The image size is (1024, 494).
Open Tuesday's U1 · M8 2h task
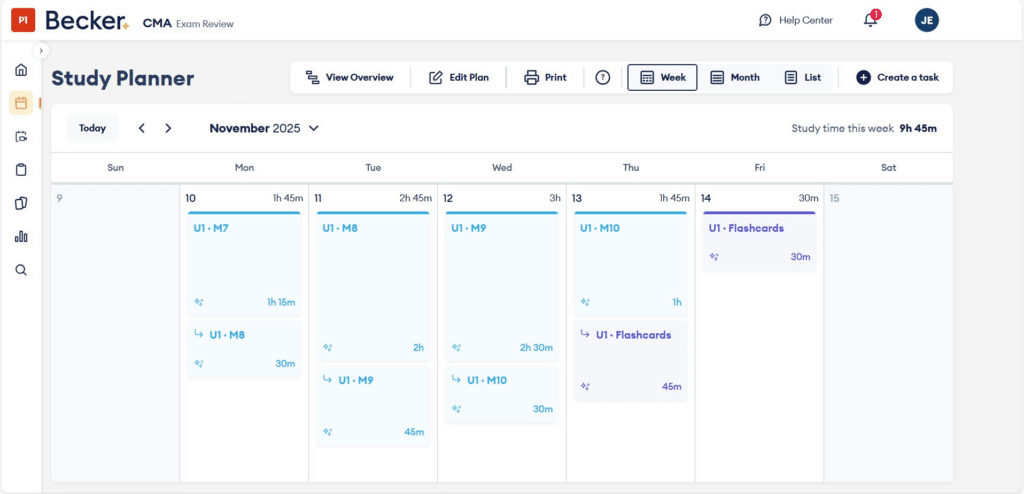point(373,286)
